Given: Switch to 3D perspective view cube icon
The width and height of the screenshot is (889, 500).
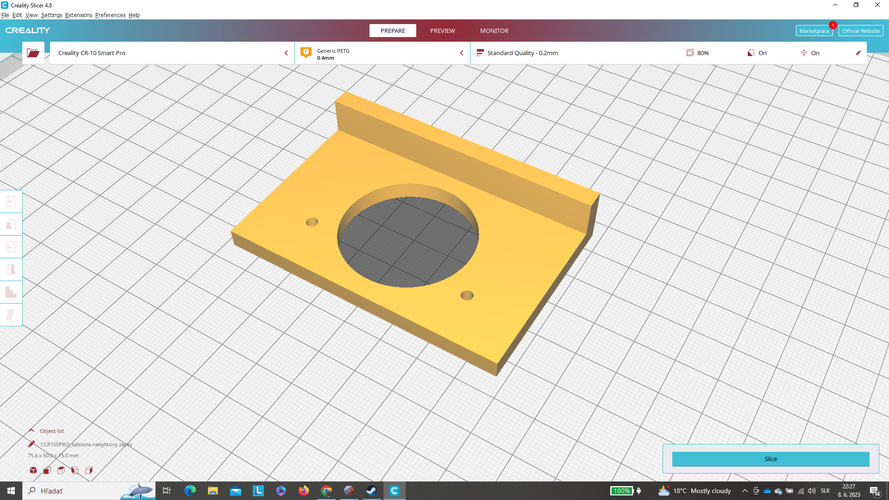Looking at the screenshot, I should tap(33, 471).
